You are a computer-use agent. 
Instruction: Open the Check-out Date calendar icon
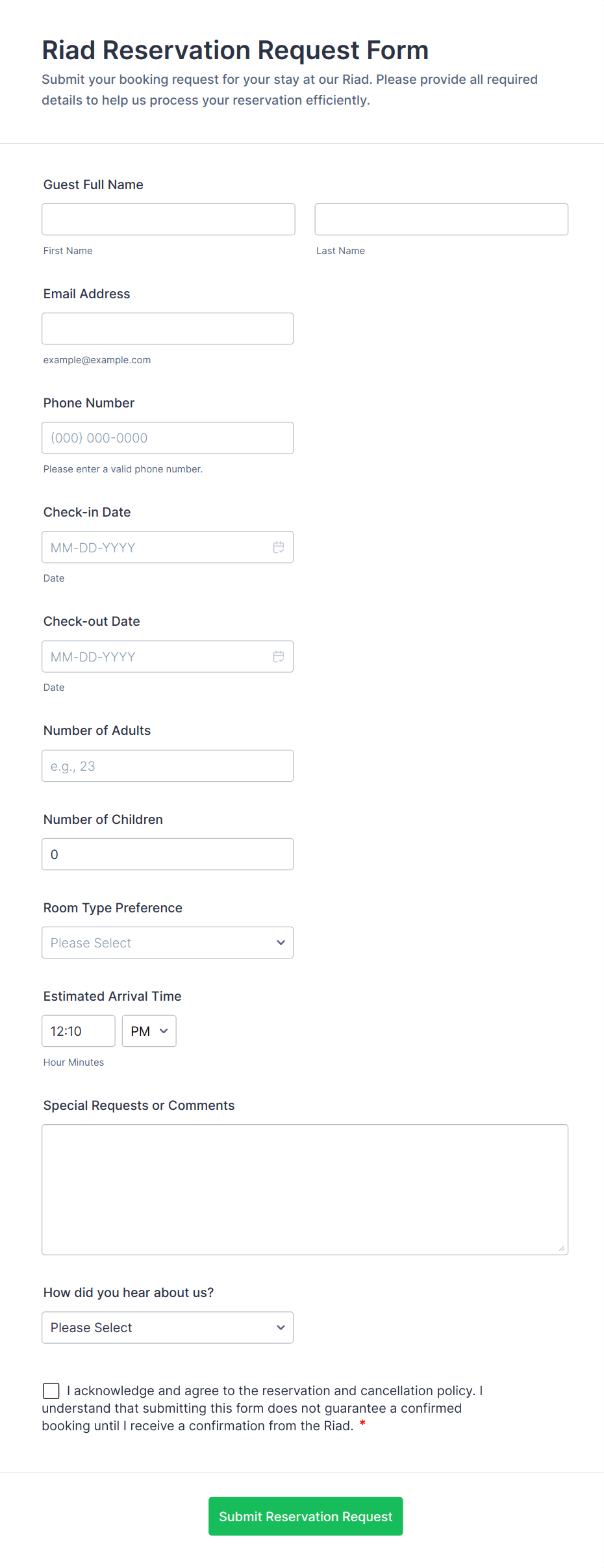[279, 656]
